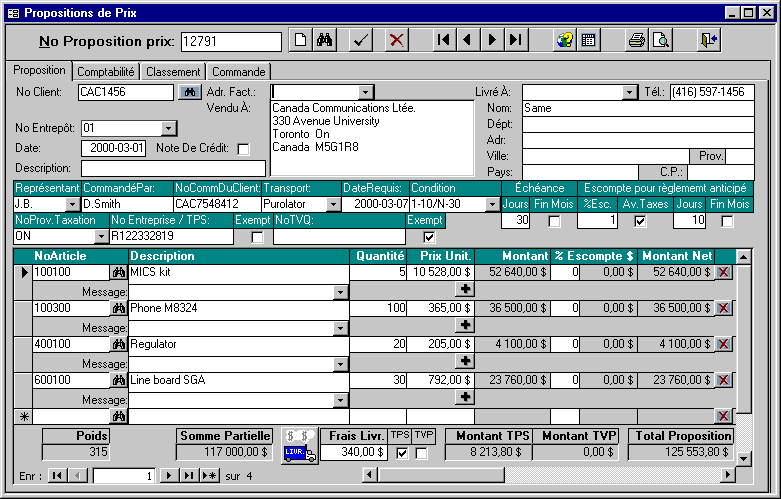This screenshot has width=781, height=499.
Task: Switch to Commande tab
Action: [x=239, y=72]
